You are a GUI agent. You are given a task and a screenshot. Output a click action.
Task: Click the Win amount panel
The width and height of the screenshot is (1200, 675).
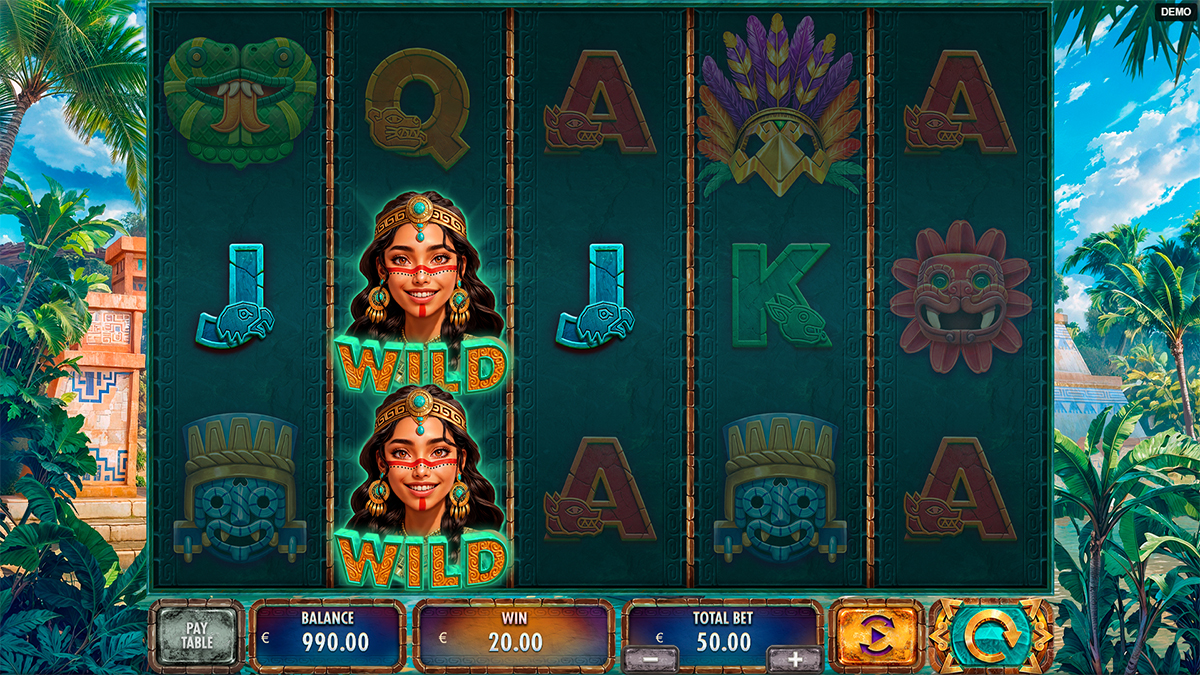click(x=515, y=634)
